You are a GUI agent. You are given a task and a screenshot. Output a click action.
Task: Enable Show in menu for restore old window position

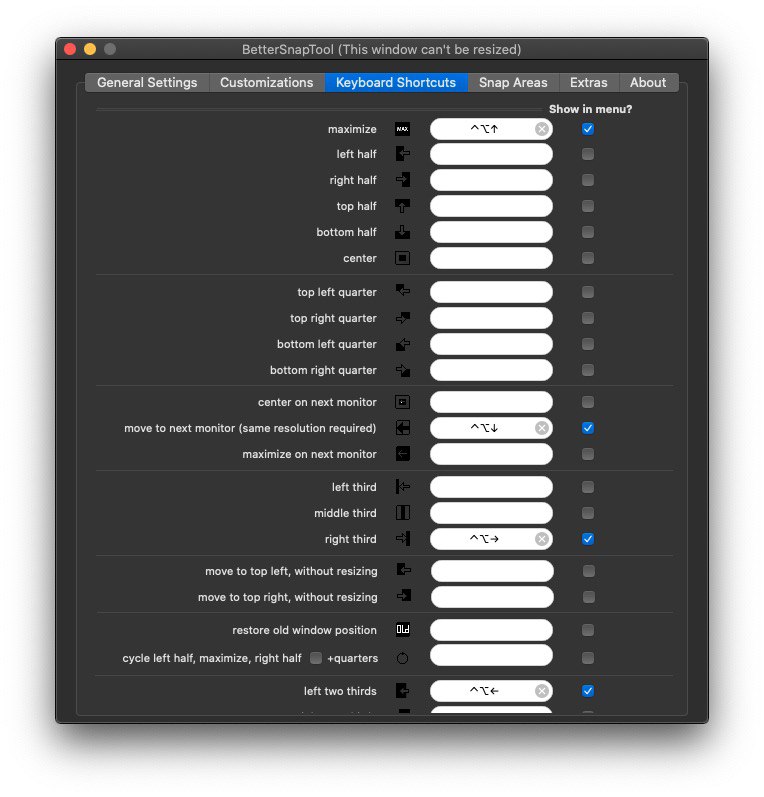coord(588,630)
